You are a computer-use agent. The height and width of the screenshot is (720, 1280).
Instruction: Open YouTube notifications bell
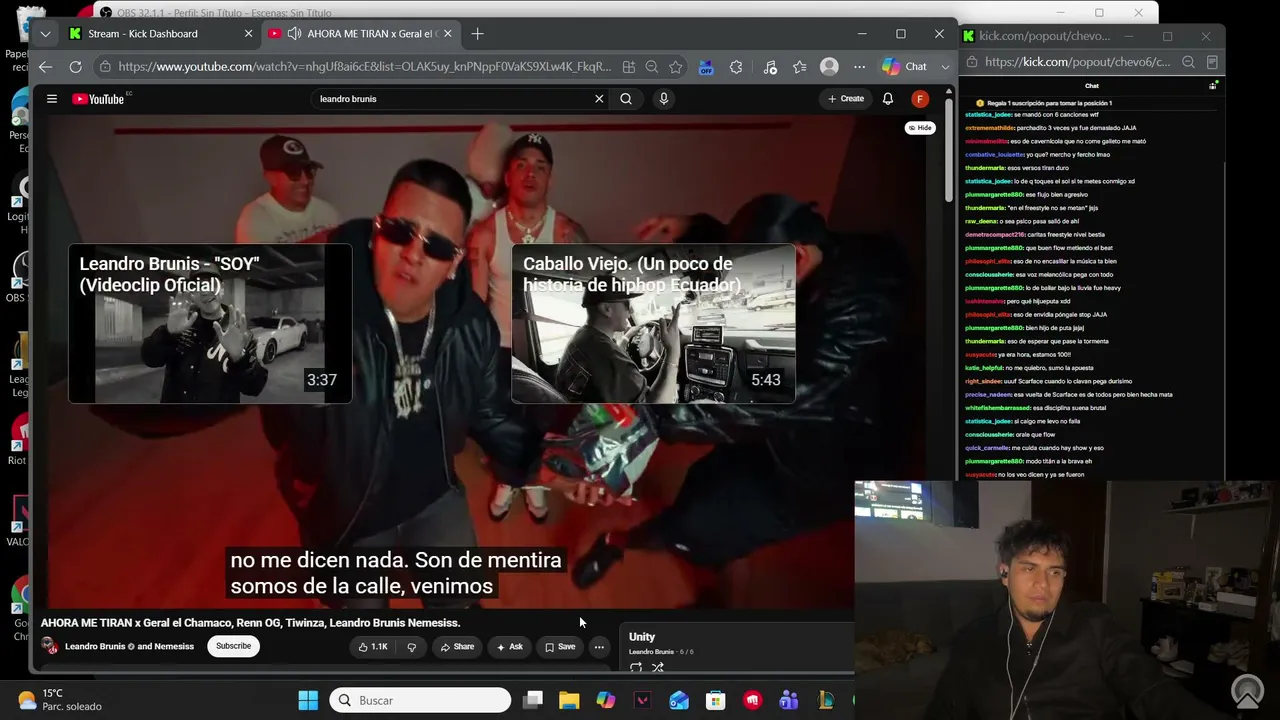pos(888,99)
